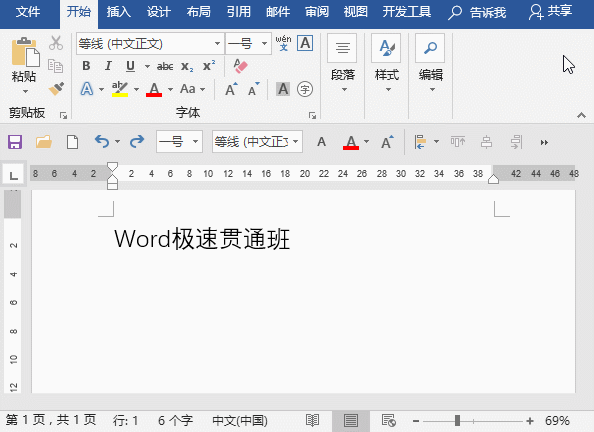Click align objects icon in quick toolbar
This screenshot has height=432, width=594.
pyautogui.click(x=420, y=142)
